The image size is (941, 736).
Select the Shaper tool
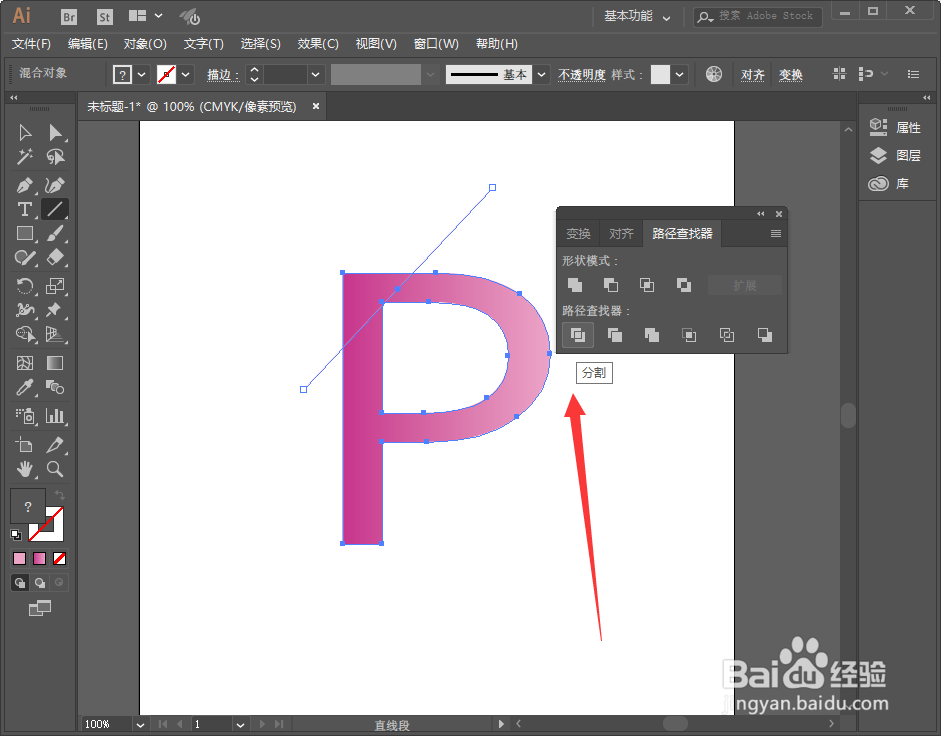coord(25,258)
